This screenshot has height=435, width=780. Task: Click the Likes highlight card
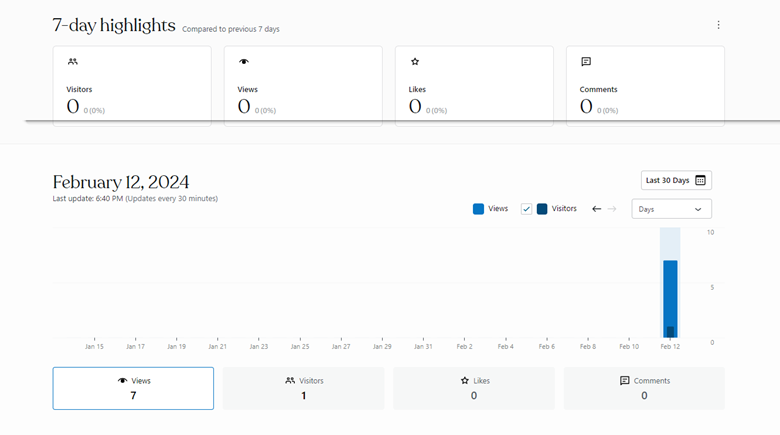(x=474, y=86)
